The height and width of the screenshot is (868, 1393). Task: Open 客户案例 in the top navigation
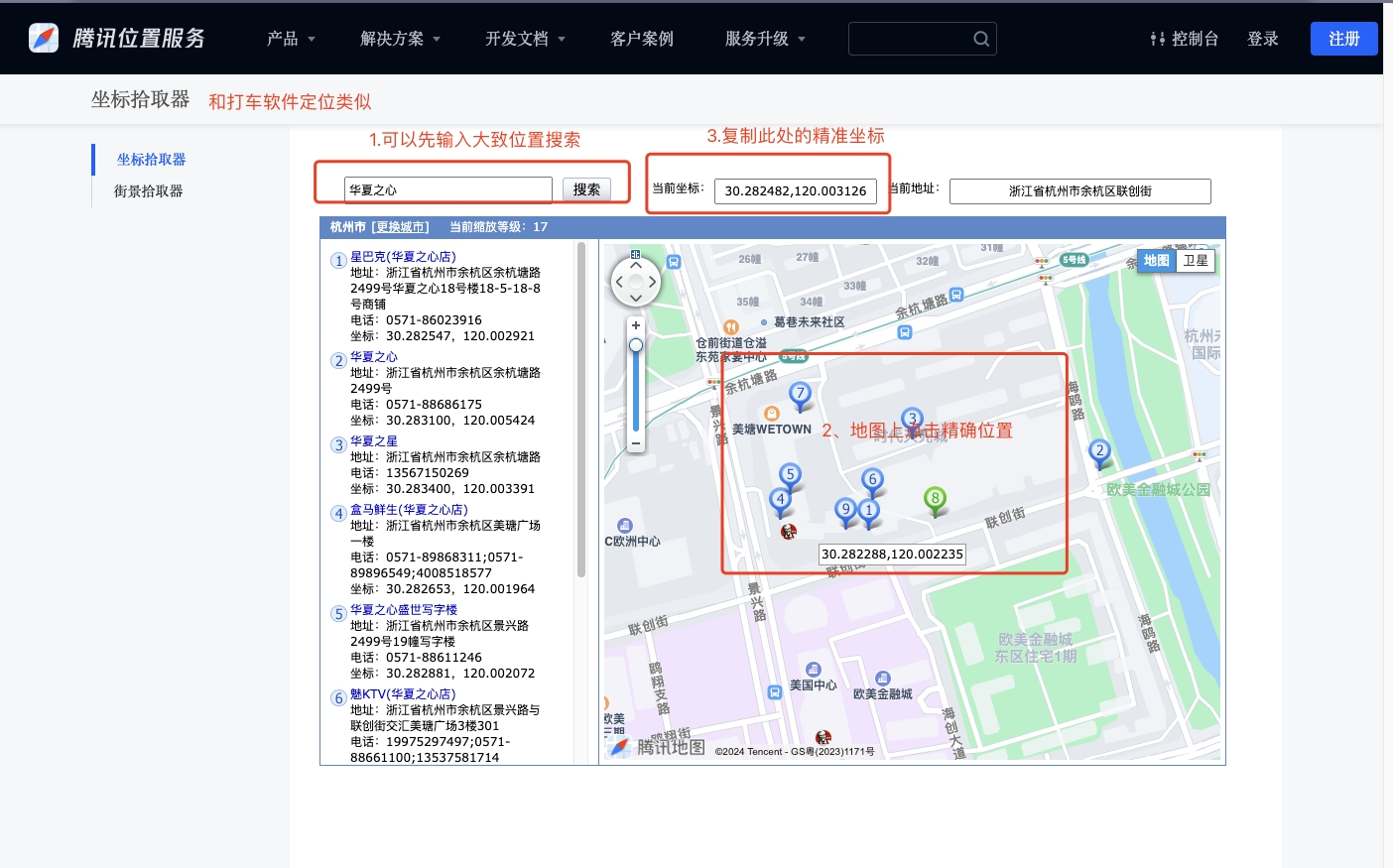click(x=642, y=39)
